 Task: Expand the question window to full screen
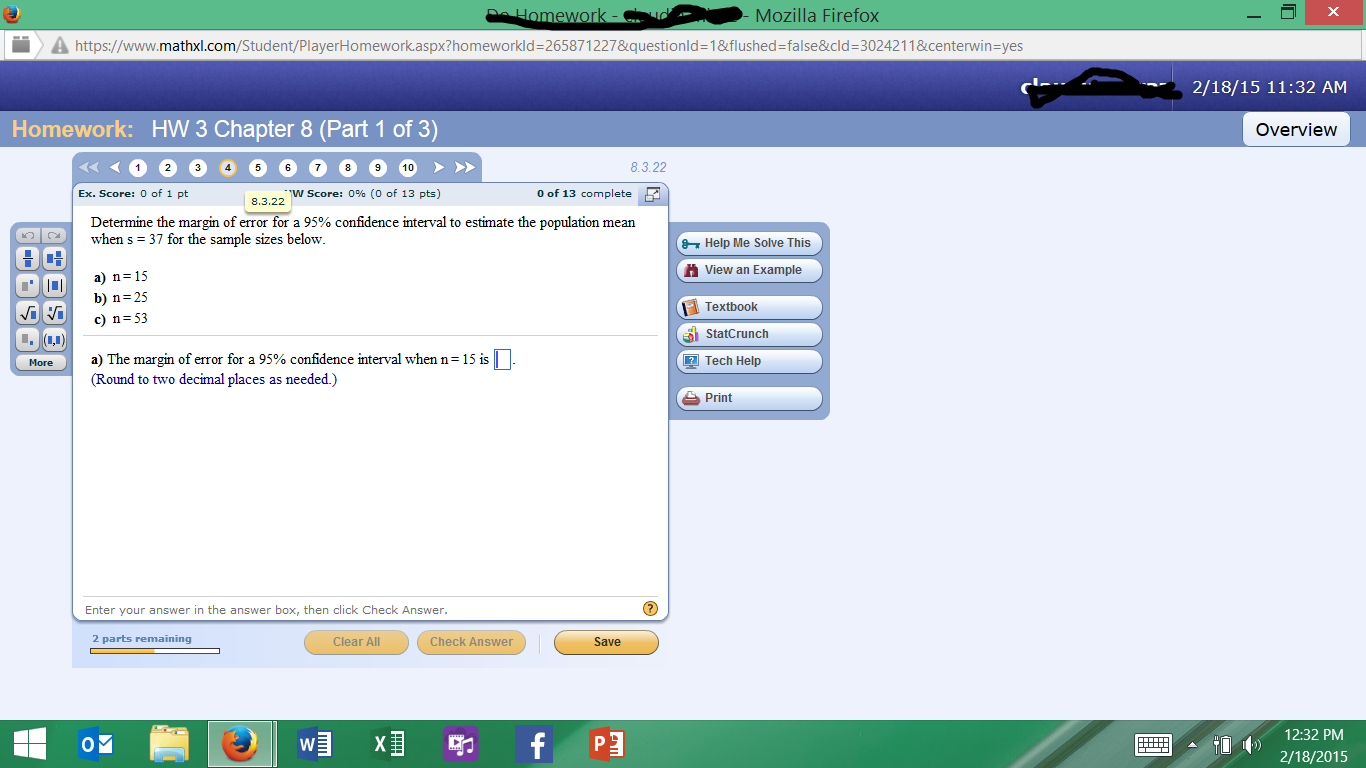[x=652, y=194]
